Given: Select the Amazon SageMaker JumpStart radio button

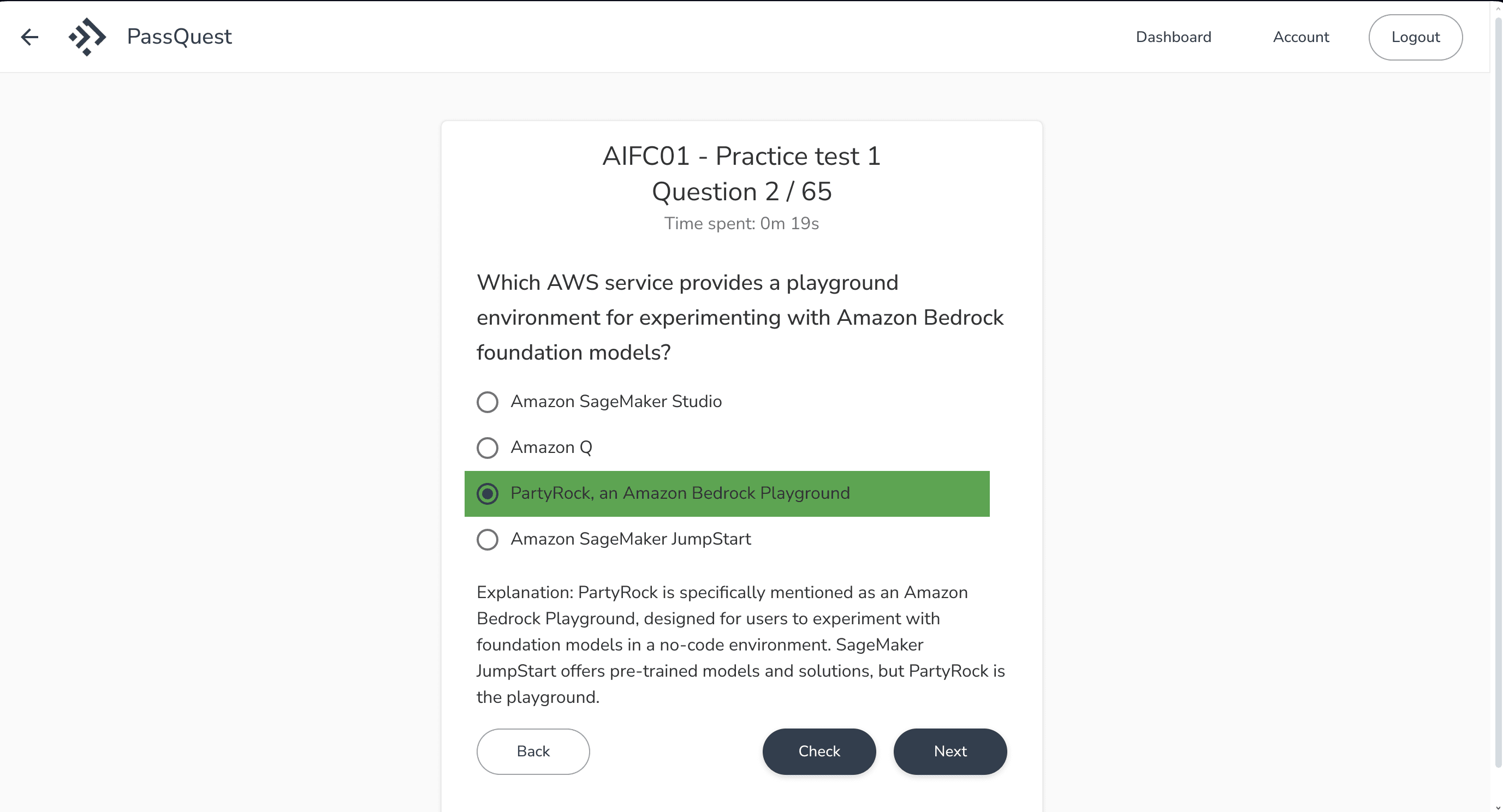Looking at the screenshot, I should pos(487,540).
